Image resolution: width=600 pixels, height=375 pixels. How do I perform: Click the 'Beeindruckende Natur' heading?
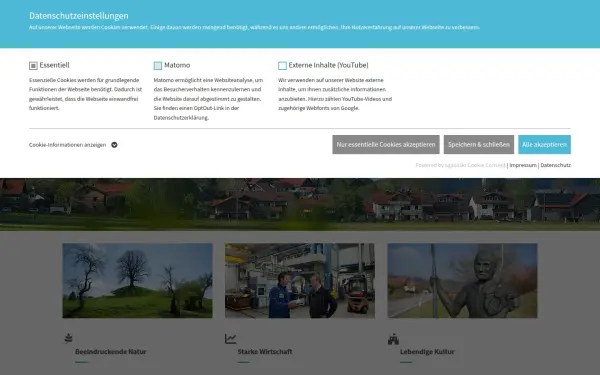pyautogui.click(x=111, y=352)
